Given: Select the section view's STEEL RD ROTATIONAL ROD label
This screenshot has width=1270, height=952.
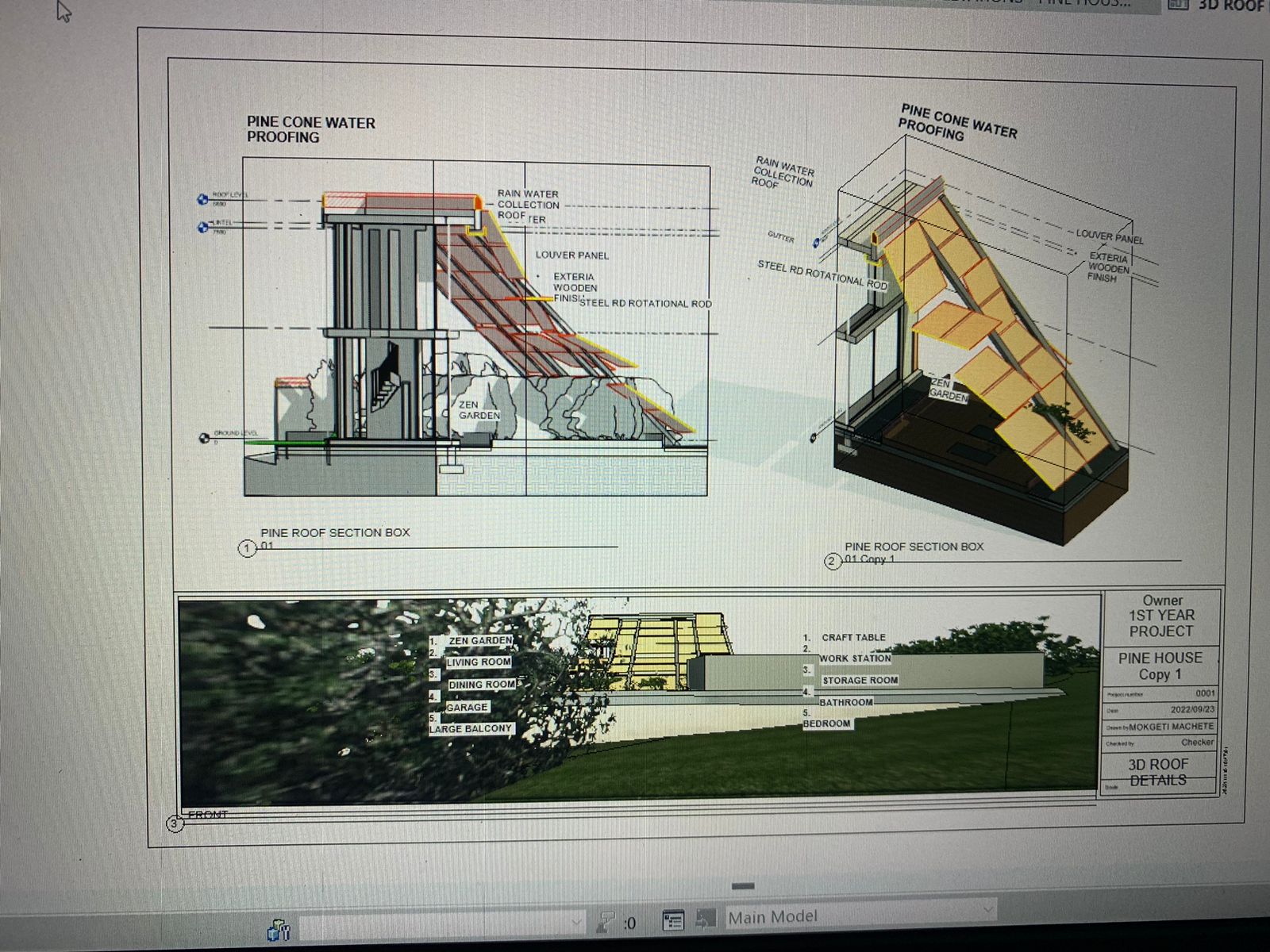Looking at the screenshot, I should click(645, 303).
